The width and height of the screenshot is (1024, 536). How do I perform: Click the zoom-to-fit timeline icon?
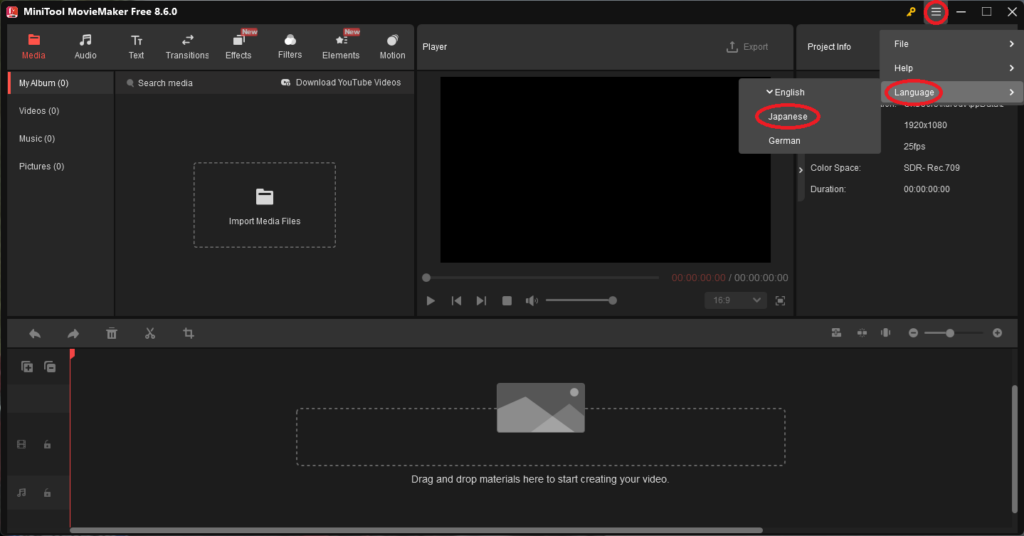click(836, 333)
